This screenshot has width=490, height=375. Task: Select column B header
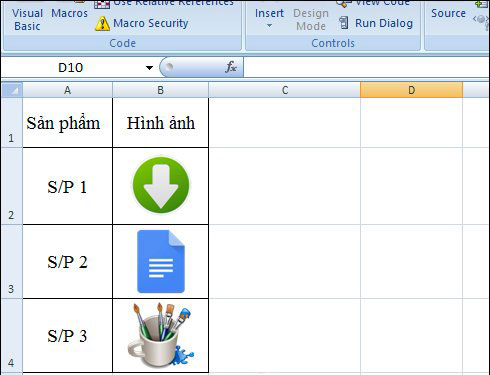click(161, 90)
